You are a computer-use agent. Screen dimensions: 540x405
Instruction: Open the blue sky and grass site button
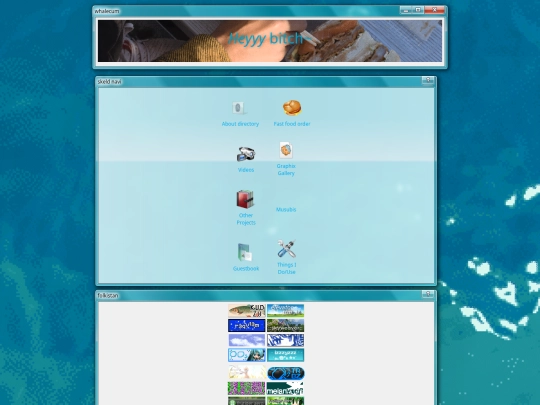tap(285, 311)
